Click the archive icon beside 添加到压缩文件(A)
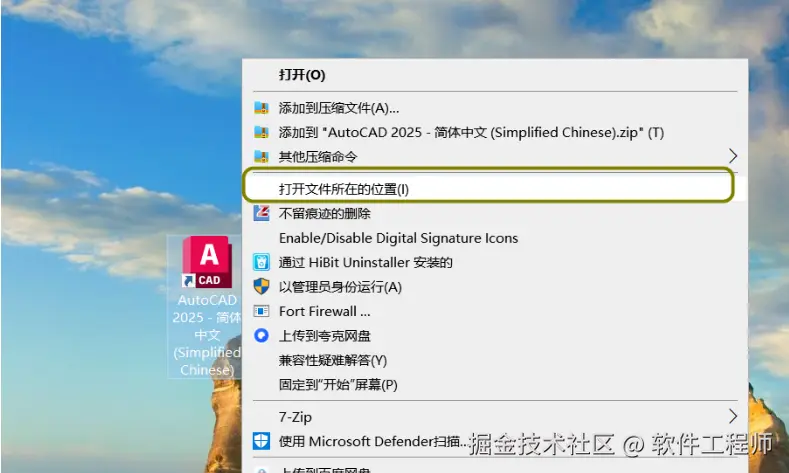The width and height of the screenshot is (789, 473). pyautogui.click(x=261, y=108)
